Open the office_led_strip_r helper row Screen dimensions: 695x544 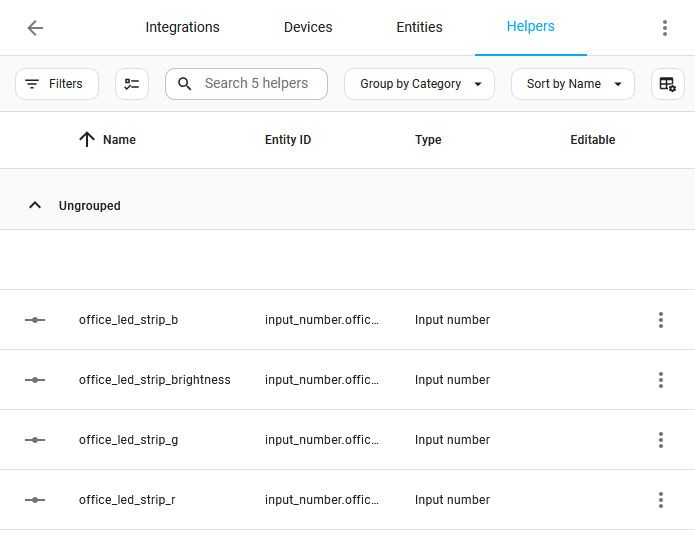coord(127,500)
